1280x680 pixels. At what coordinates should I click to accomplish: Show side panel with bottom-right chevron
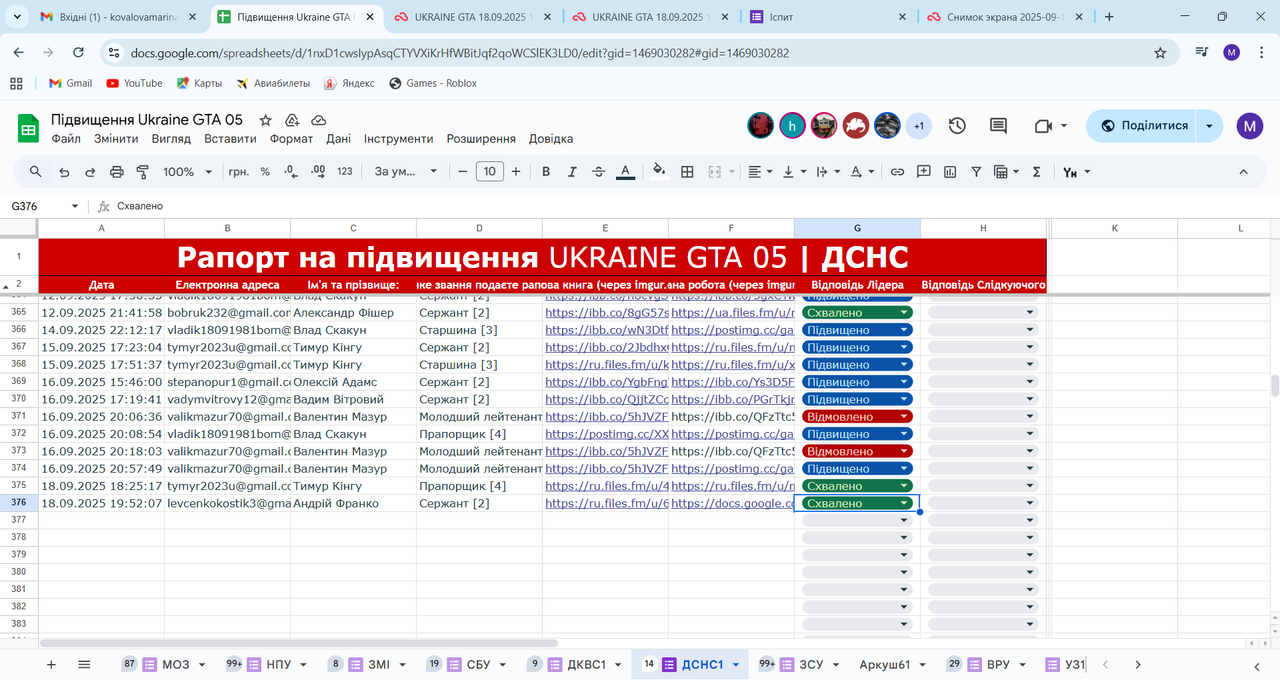1257,666
